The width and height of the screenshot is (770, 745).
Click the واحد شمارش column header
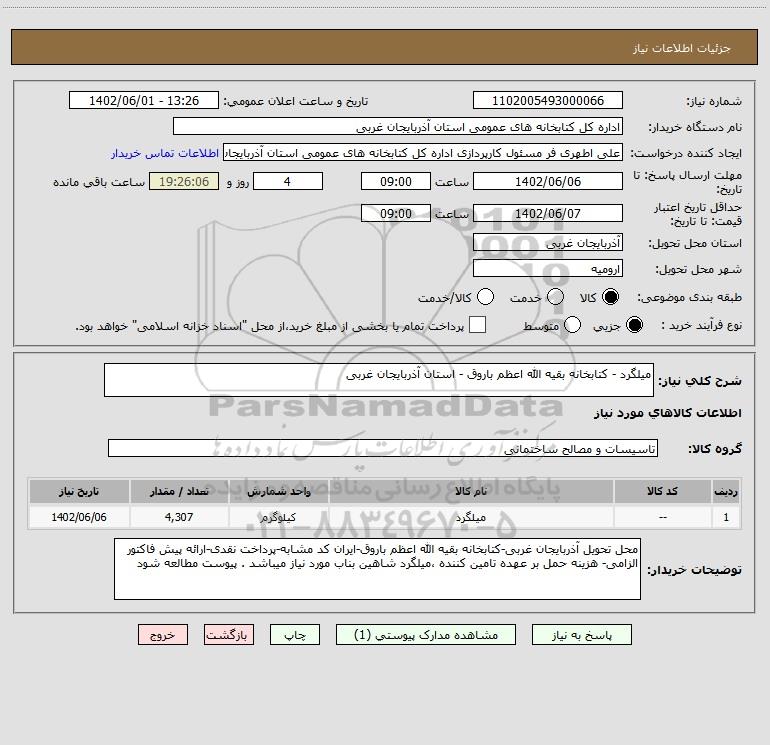point(278,491)
